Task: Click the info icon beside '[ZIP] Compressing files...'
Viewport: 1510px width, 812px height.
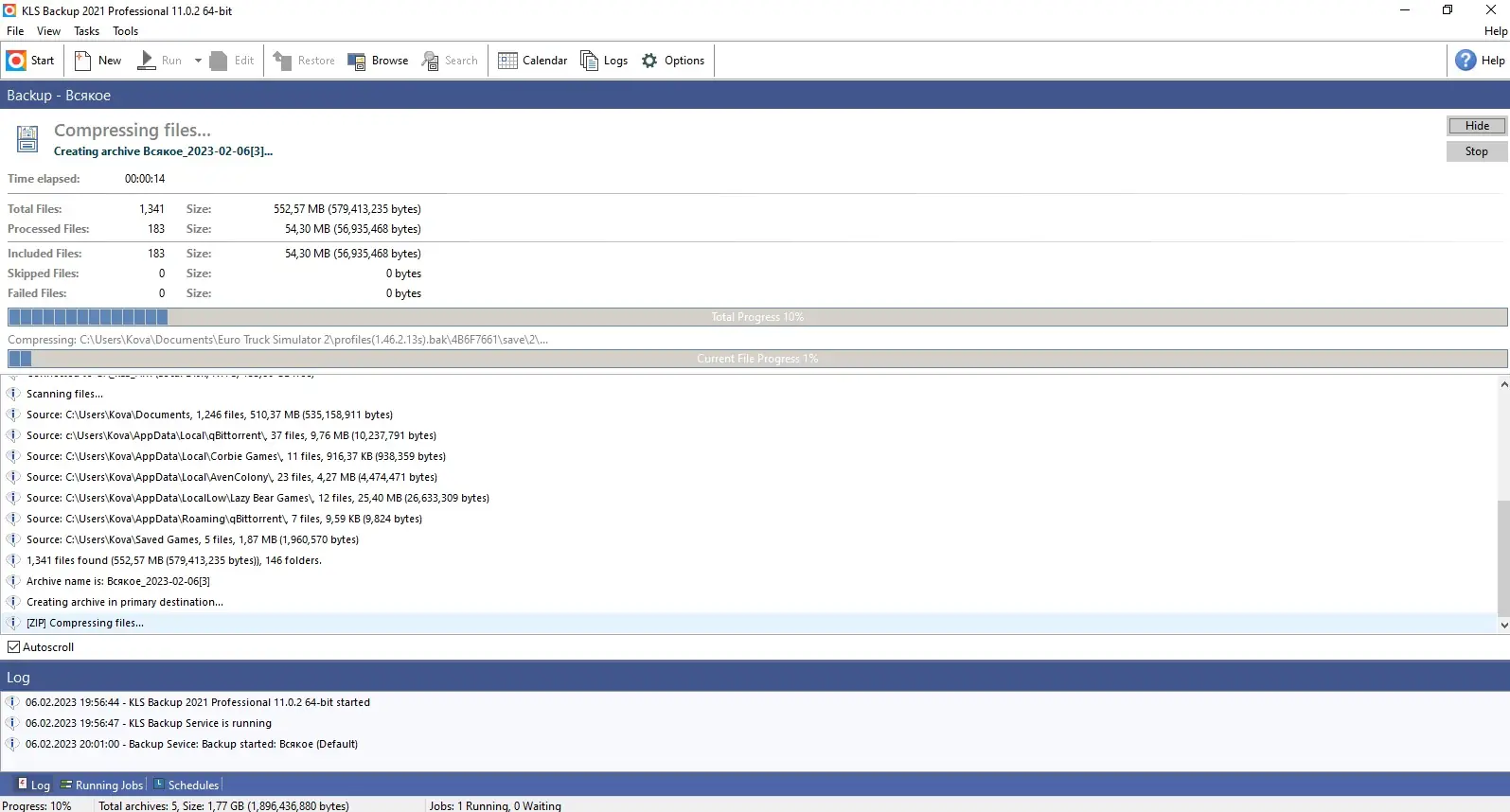Action: tap(13, 623)
